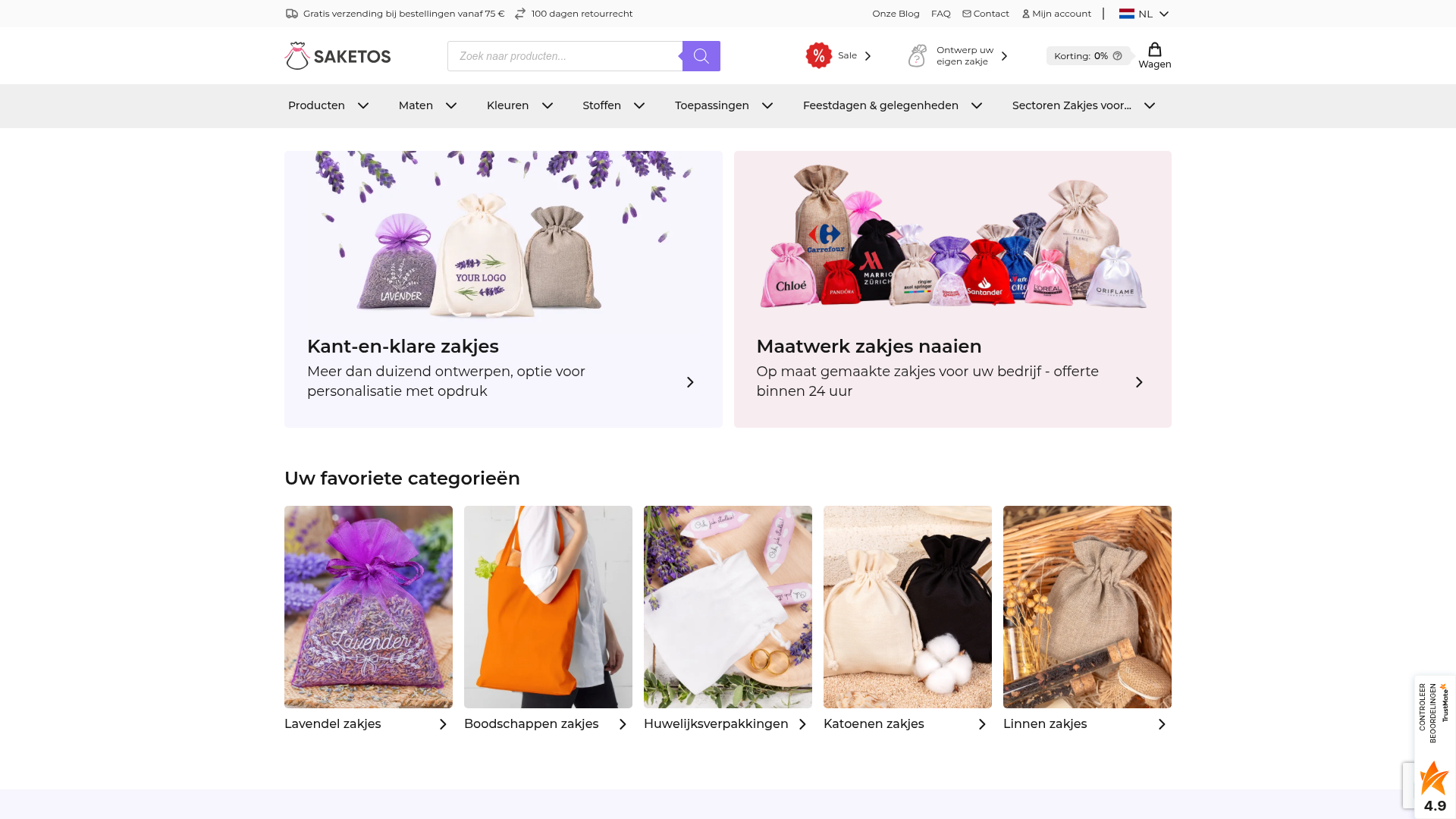Click arrow next to Katoenen zakjes
The image size is (1456, 819).
click(x=982, y=724)
